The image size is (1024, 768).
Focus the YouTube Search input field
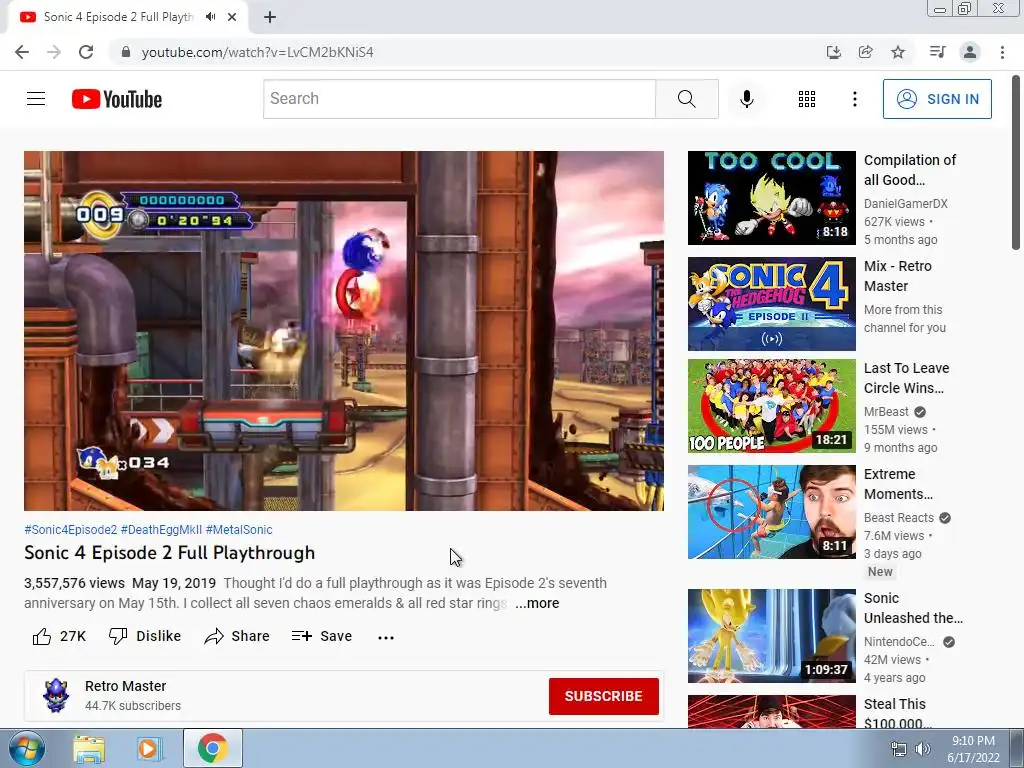click(x=459, y=99)
